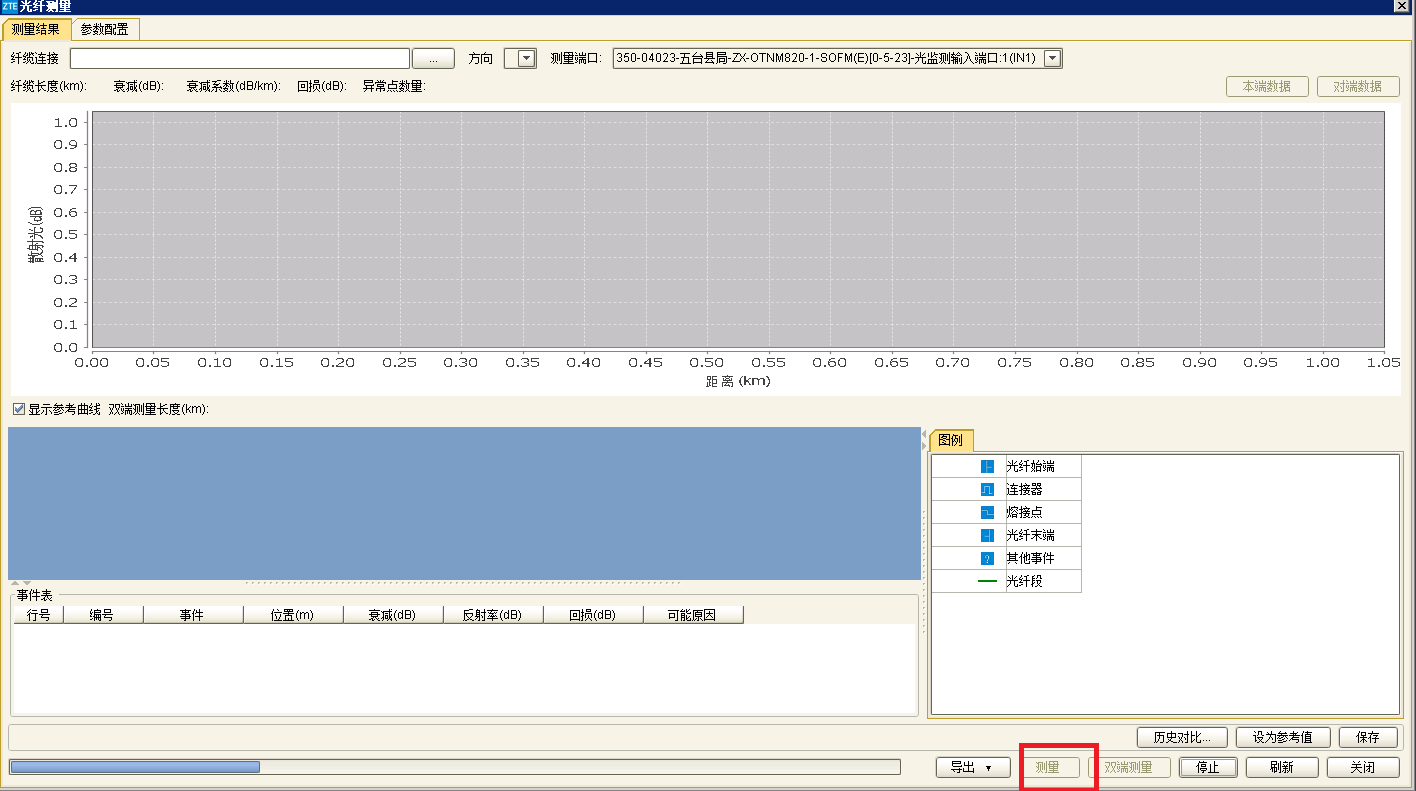Viewport: 1416px width, 791px height.
Task: Click the 位置(m) column header
Action: pos(294,615)
